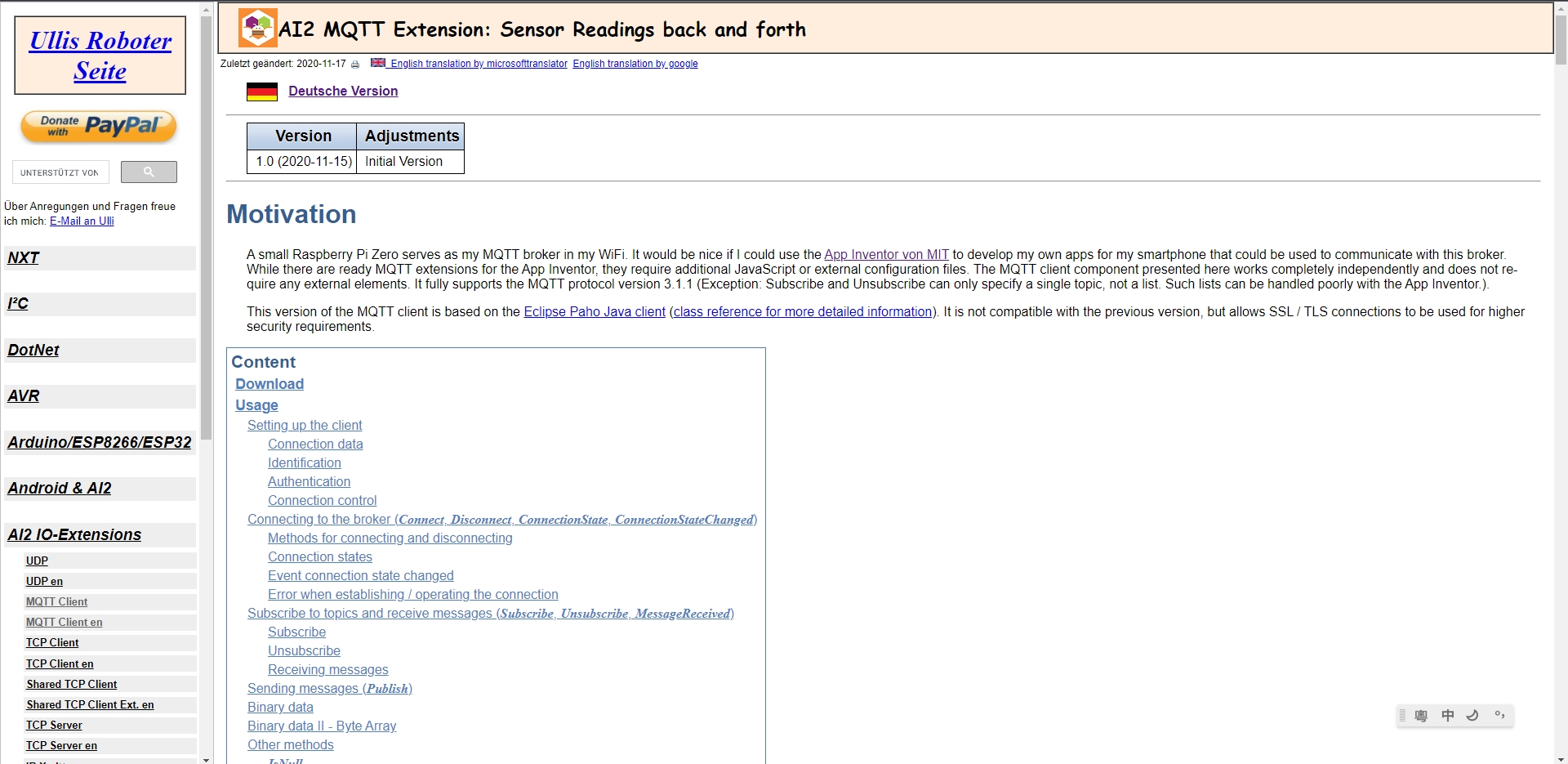
Task: Click the 粵 input method icon
Action: [x=1421, y=716]
